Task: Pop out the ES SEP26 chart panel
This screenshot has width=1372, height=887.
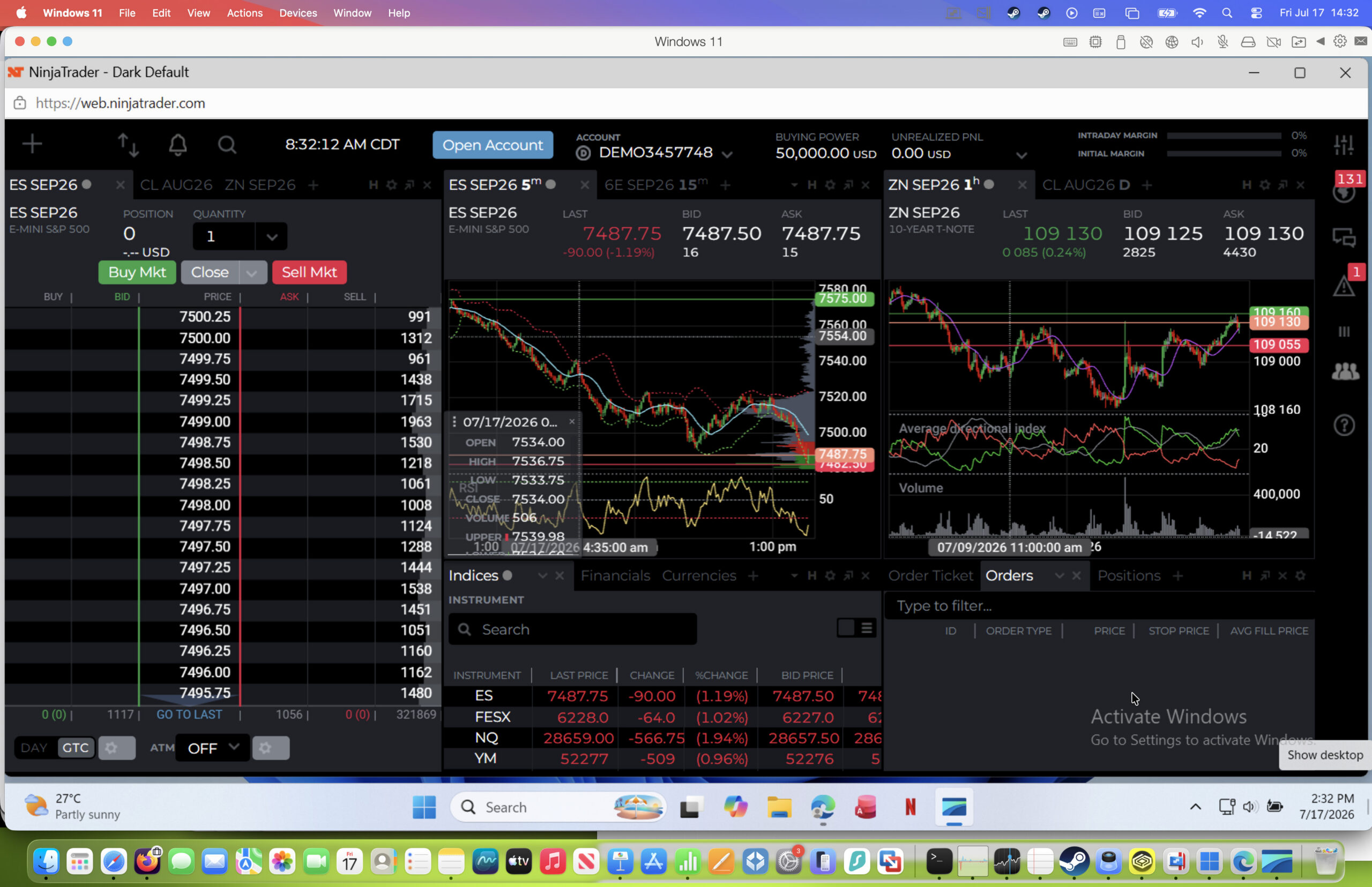Action: click(x=848, y=185)
